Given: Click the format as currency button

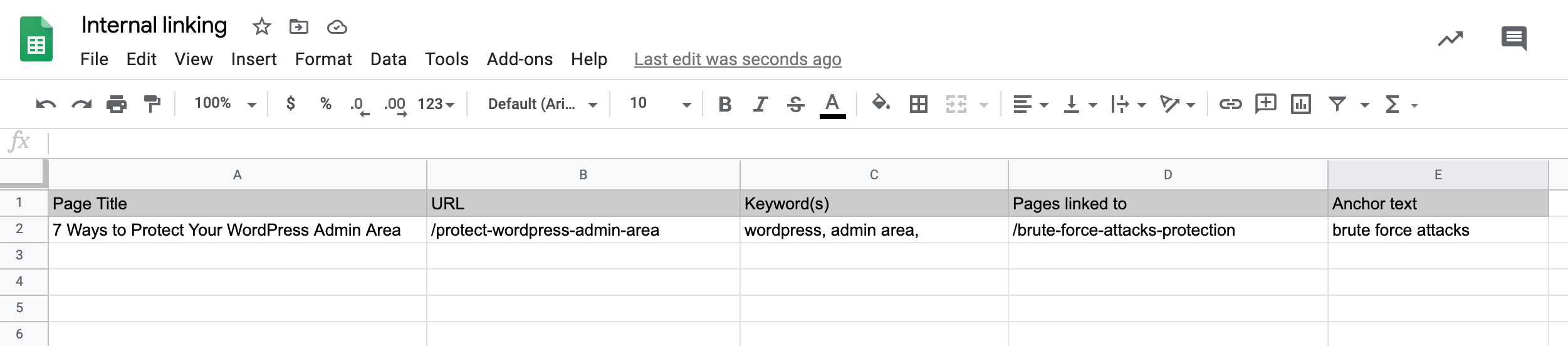Looking at the screenshot, I should [291, 104].
